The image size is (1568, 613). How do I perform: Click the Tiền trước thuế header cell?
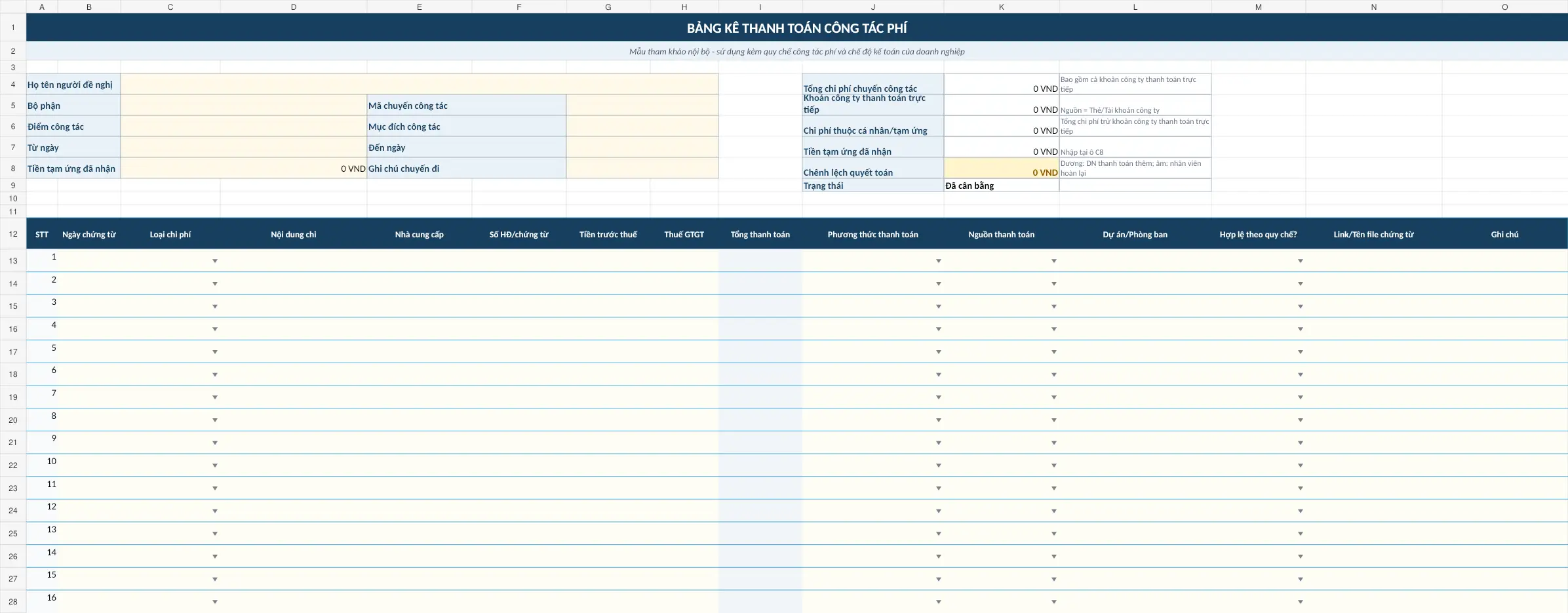click(608, 234)
